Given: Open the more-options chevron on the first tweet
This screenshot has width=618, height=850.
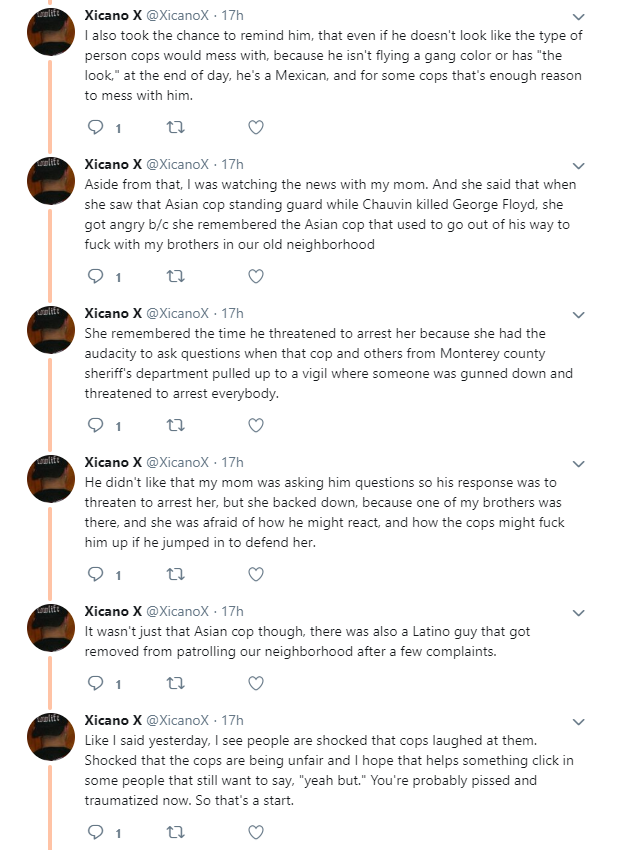Looking at the screenshot, I should 578,17.
